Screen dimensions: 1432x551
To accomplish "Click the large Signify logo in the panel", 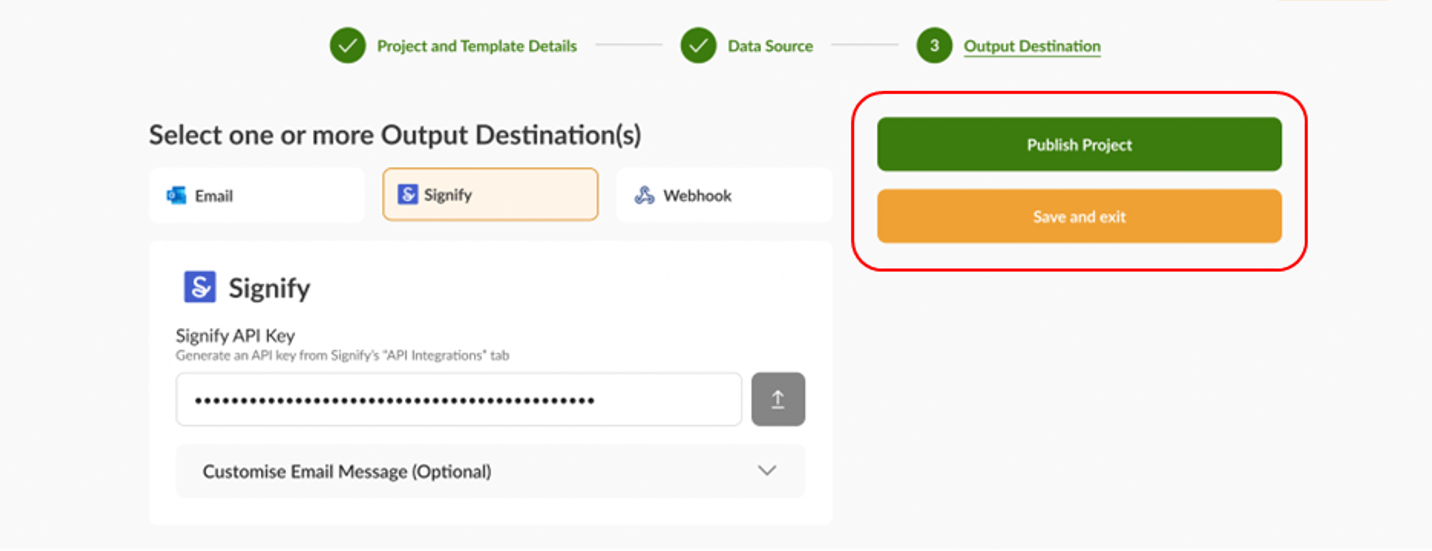I will click(x=200, y=288).
